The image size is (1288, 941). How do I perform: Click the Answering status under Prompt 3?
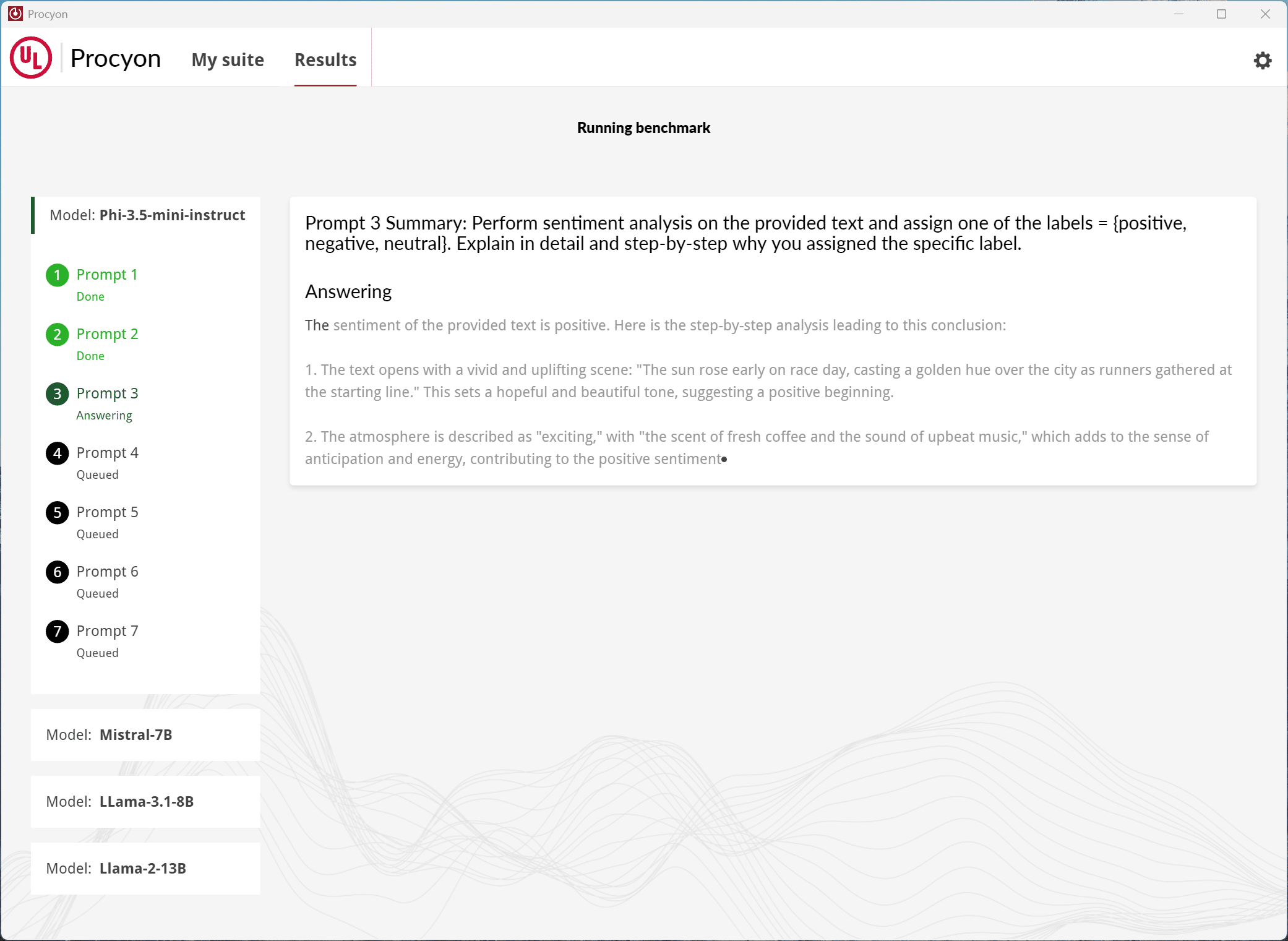click(x=104, y=415)
